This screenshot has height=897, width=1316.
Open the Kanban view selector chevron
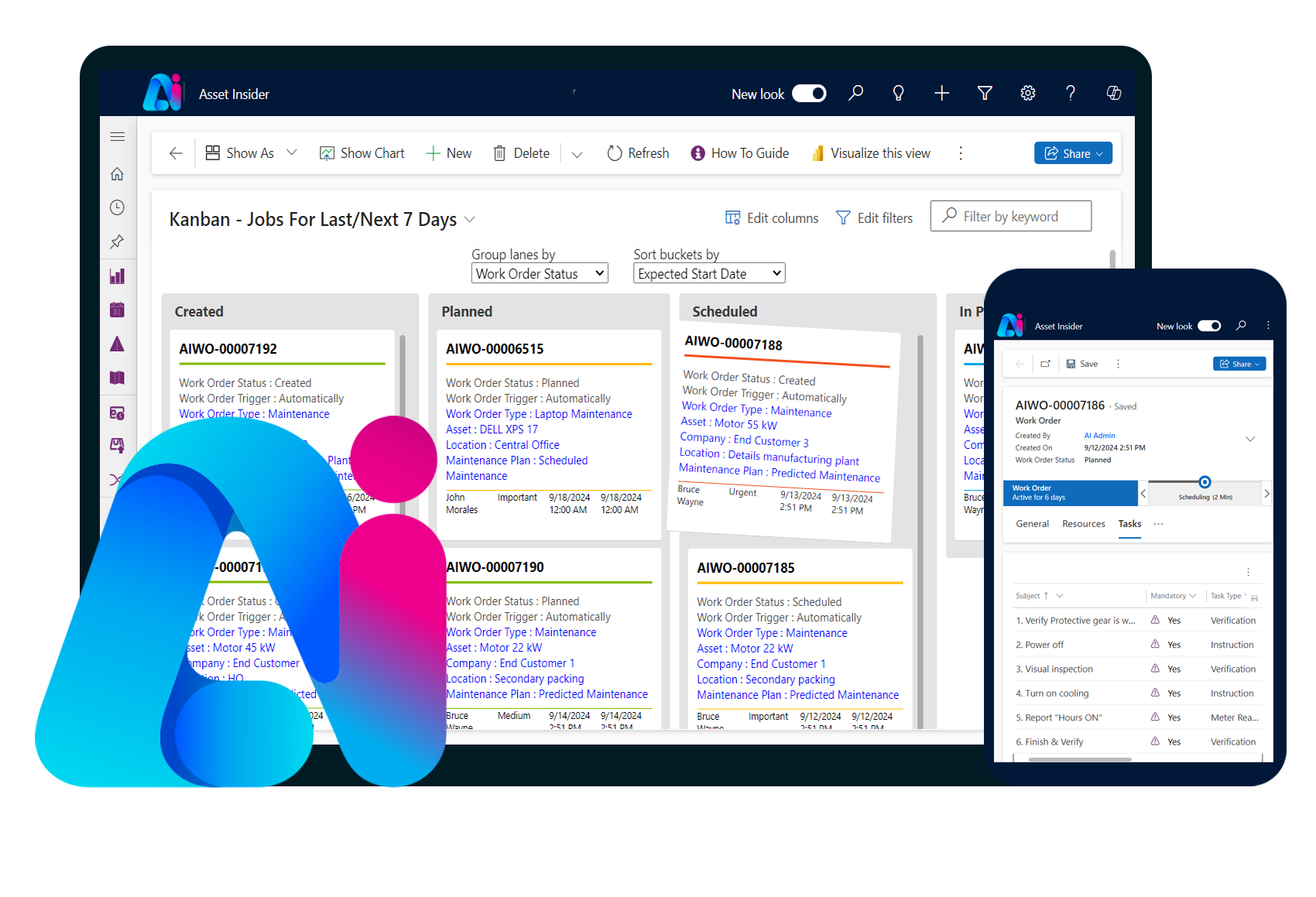470,220
